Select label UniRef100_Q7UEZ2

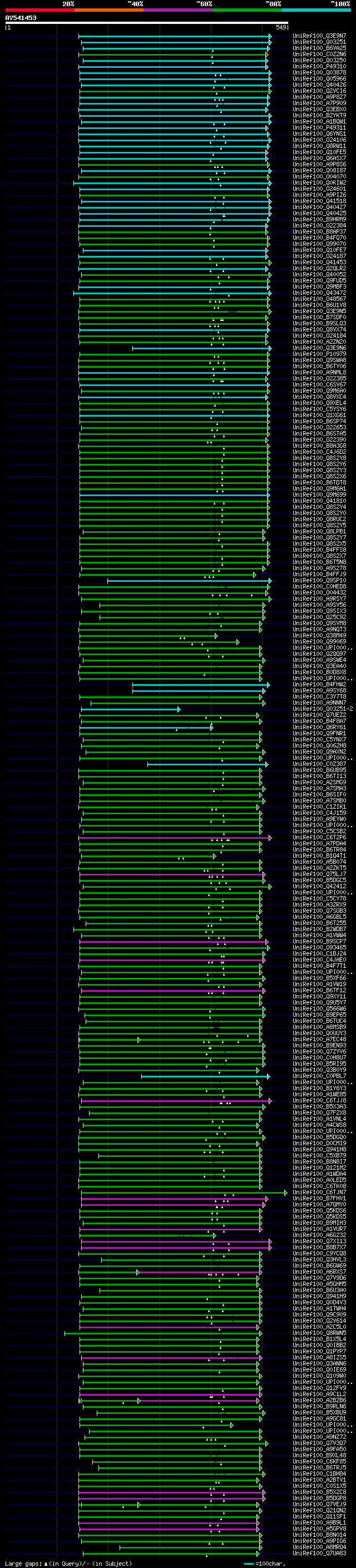[x=319, y=715]
